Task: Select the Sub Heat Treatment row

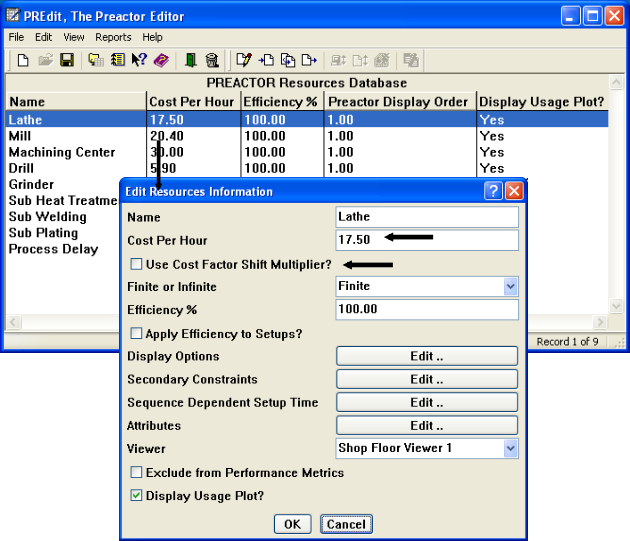Action: coord(63,200)
